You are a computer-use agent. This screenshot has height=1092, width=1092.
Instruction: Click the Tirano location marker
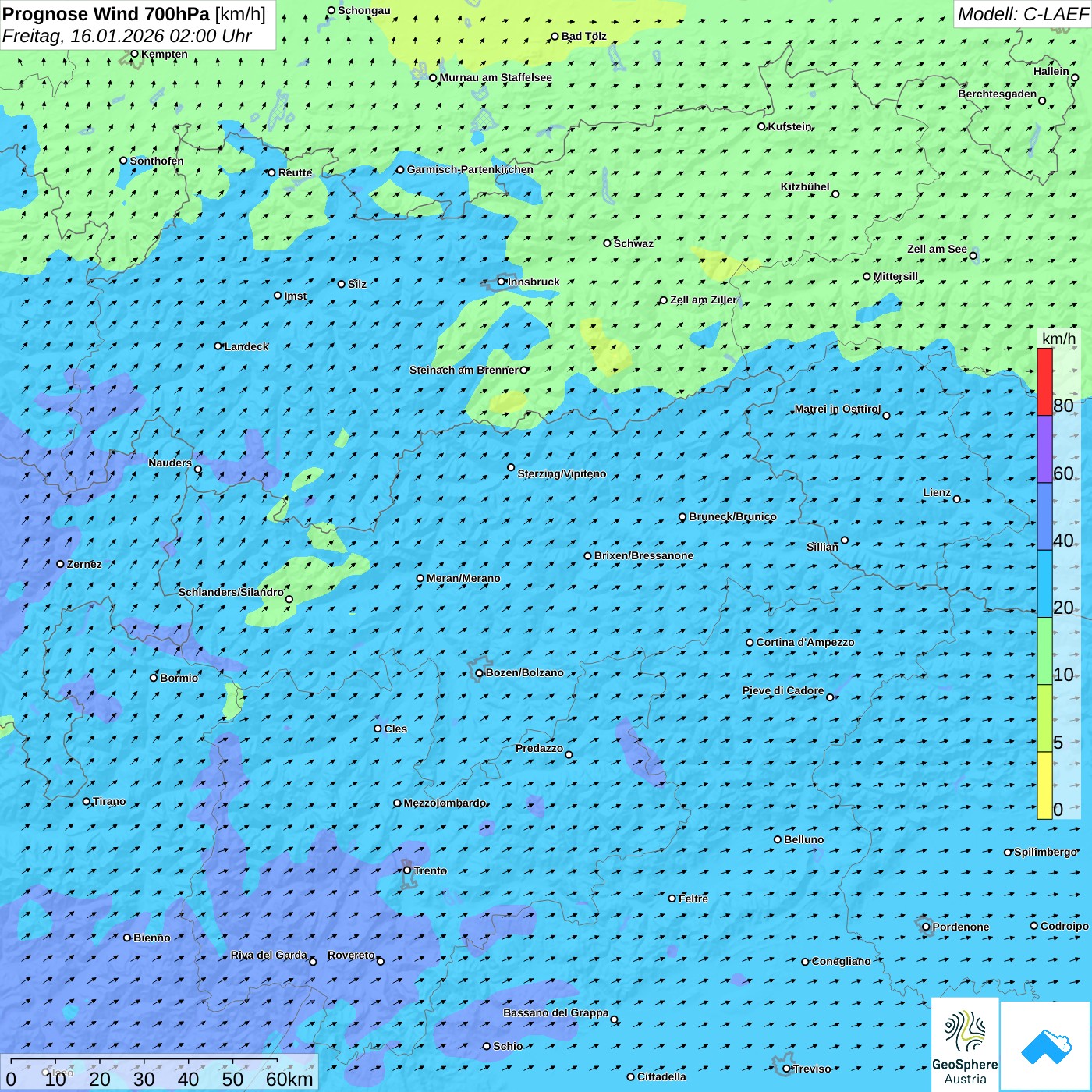click(87, 801)
